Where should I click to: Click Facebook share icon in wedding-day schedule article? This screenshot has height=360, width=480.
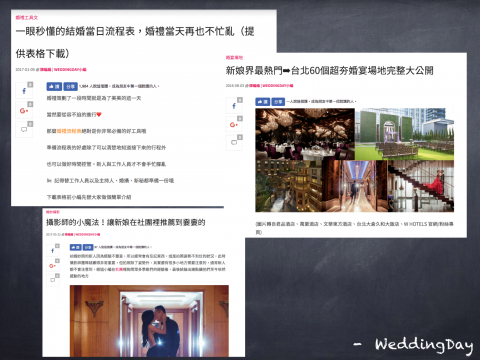pyautogui.click(x=24, y=91)
